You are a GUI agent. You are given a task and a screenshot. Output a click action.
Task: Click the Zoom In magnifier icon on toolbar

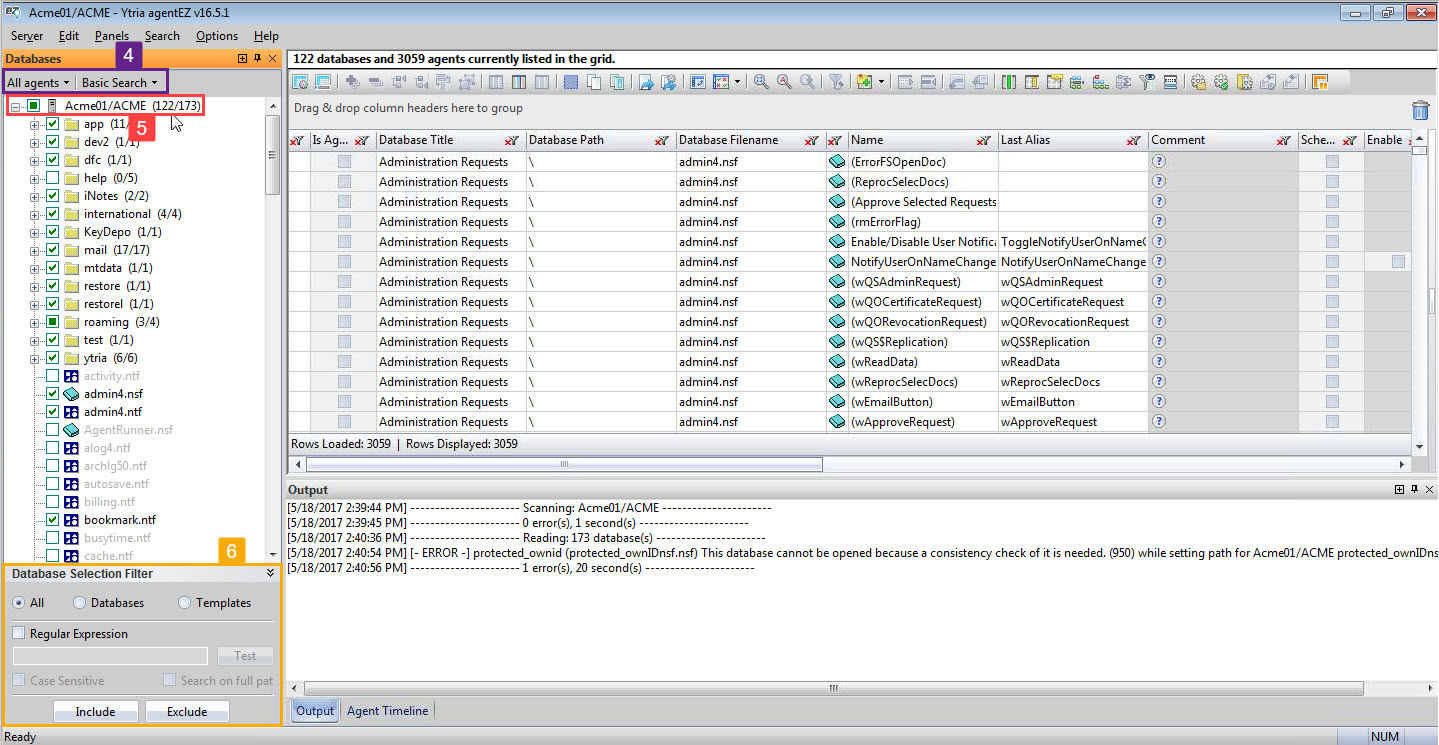point(763,82)
